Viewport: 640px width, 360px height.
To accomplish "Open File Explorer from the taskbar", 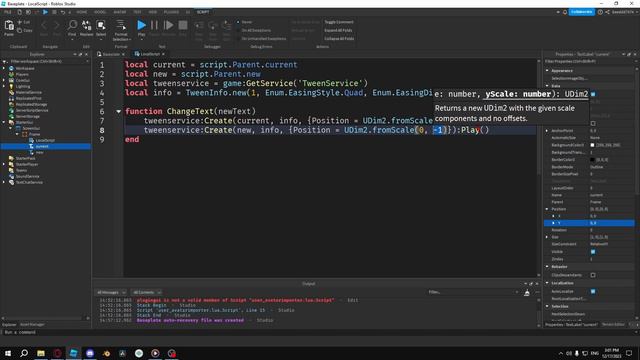I will (x=41, y=353).
